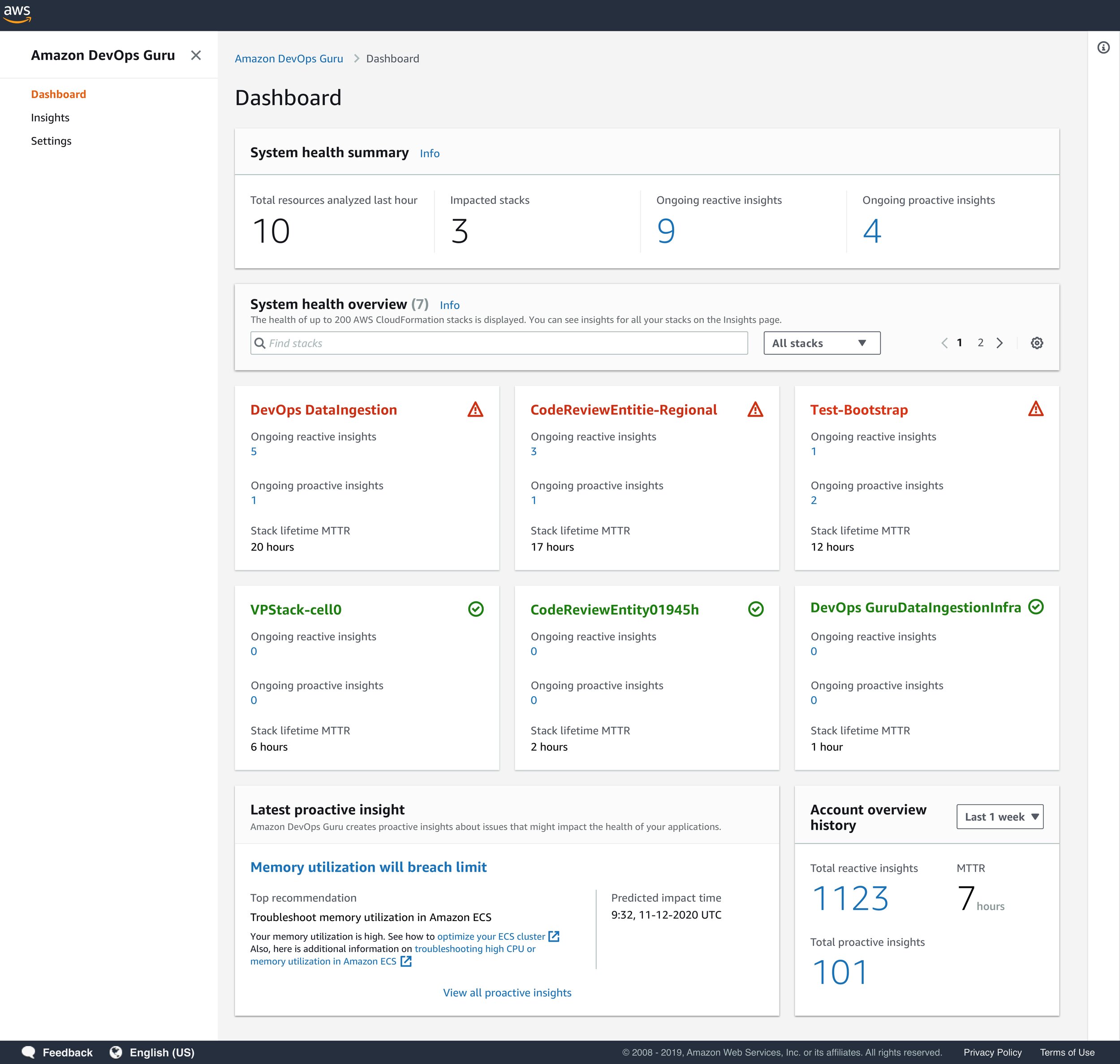The height and width of the screenshot is (1064, 1120).
Task: Open total reactive insights 1123
Action: pos(850,898)
